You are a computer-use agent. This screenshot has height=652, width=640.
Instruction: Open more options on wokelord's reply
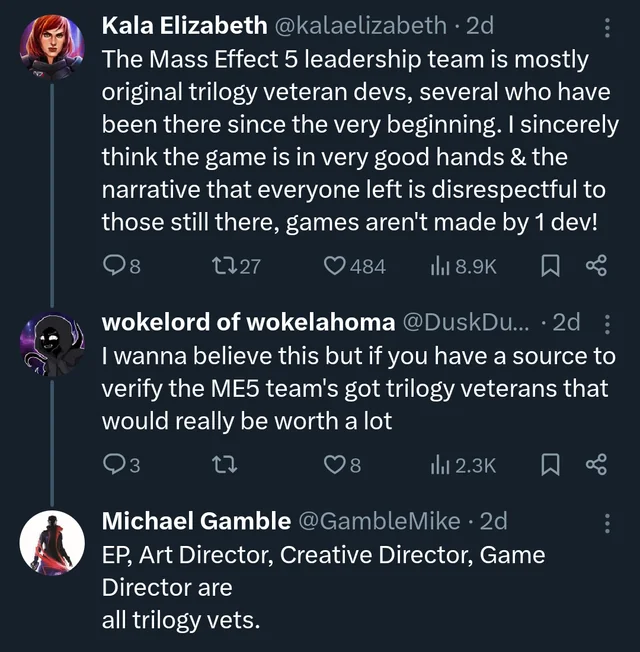point(606,322)
